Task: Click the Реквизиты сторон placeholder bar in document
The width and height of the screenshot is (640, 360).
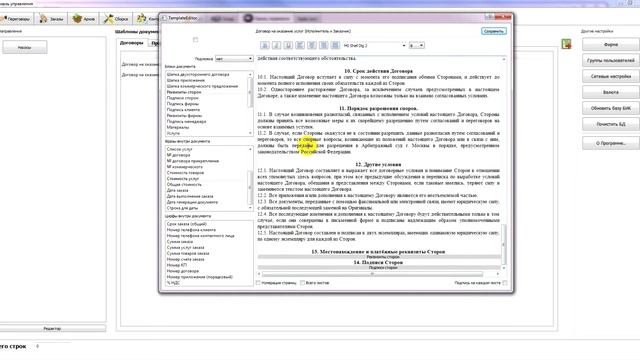Action: tap(379, 257)
